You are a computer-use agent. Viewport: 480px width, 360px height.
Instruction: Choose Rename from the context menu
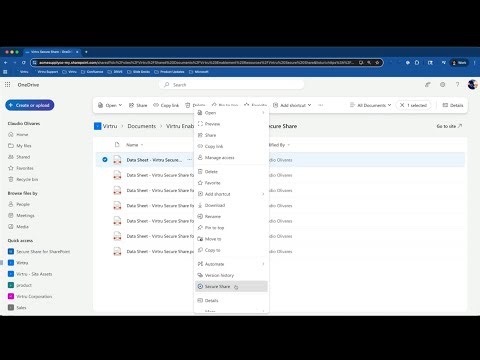[x=231, y=216]
